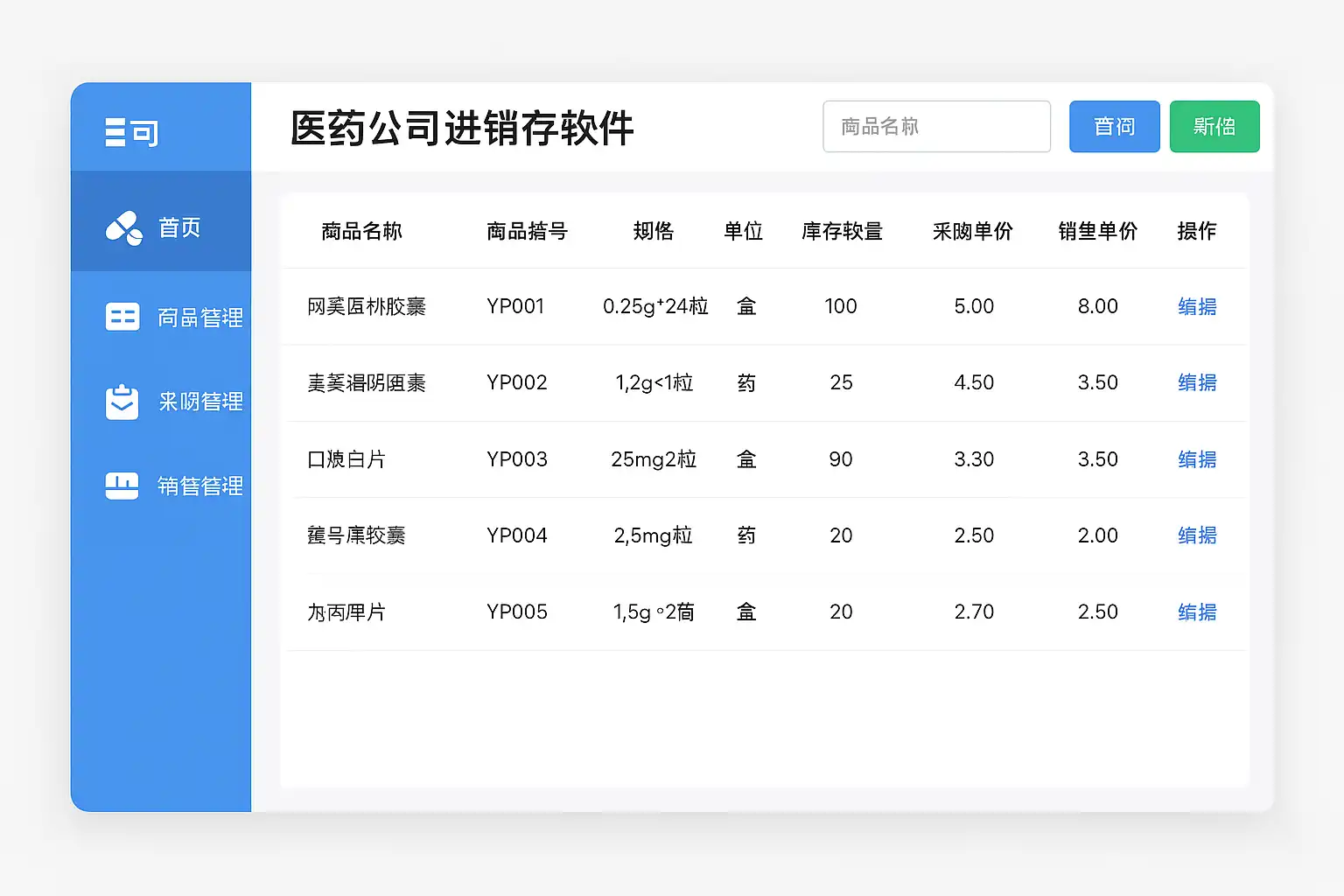Click the edit link in row YP003
This screenshot has height=896, width=1344.
point(1196,459)
